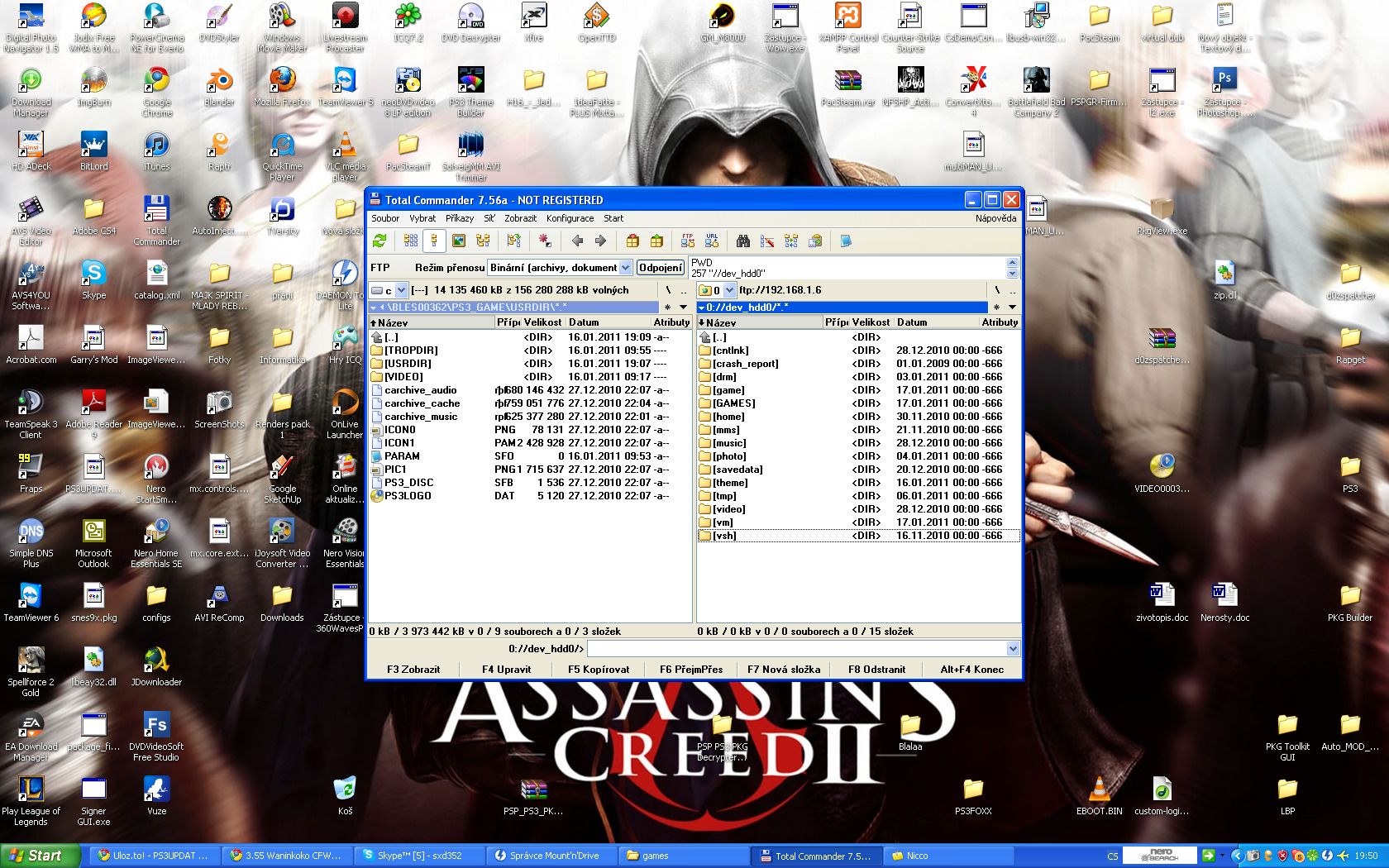
Task: Open the Konfigurace menu
Action: click(570, 218)
